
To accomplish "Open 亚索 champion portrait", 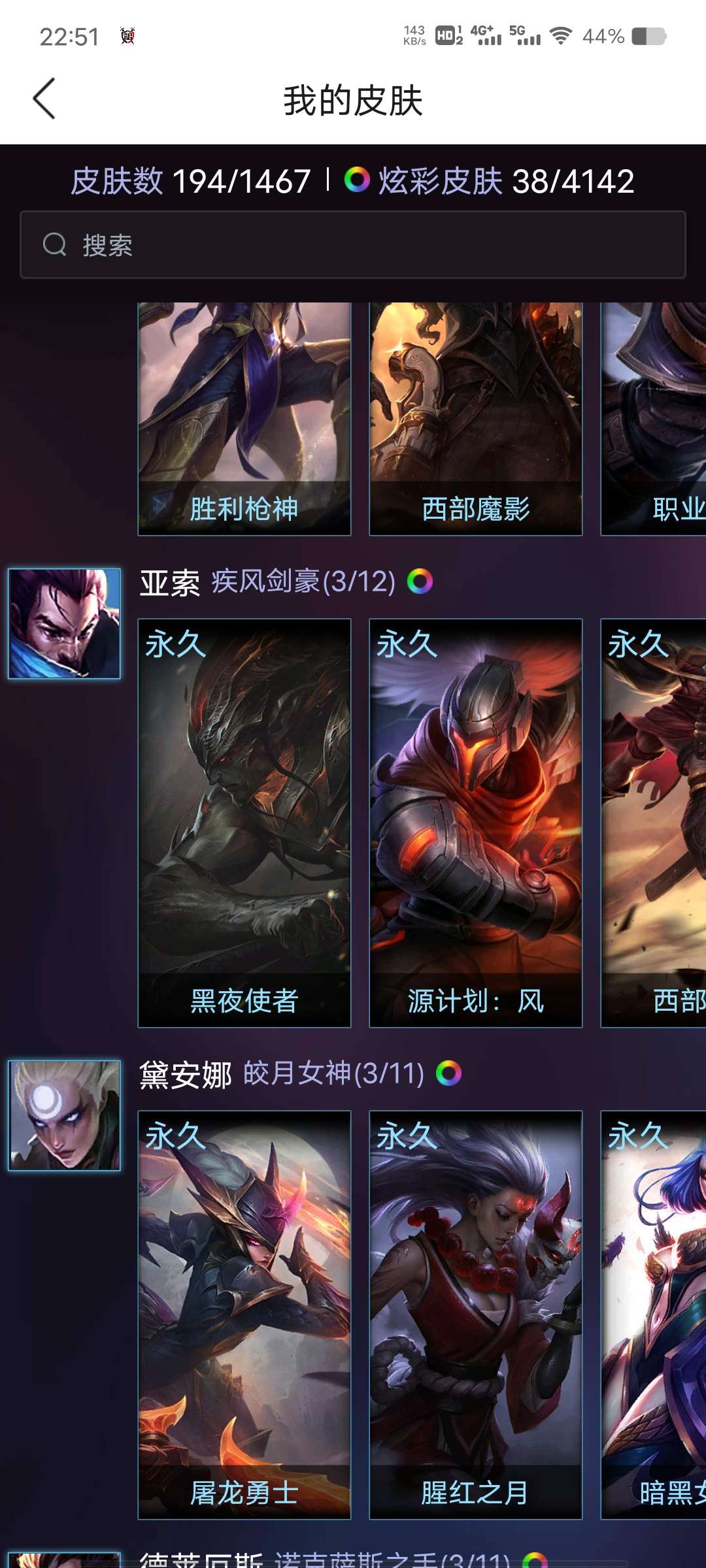I will pos(64,623).
